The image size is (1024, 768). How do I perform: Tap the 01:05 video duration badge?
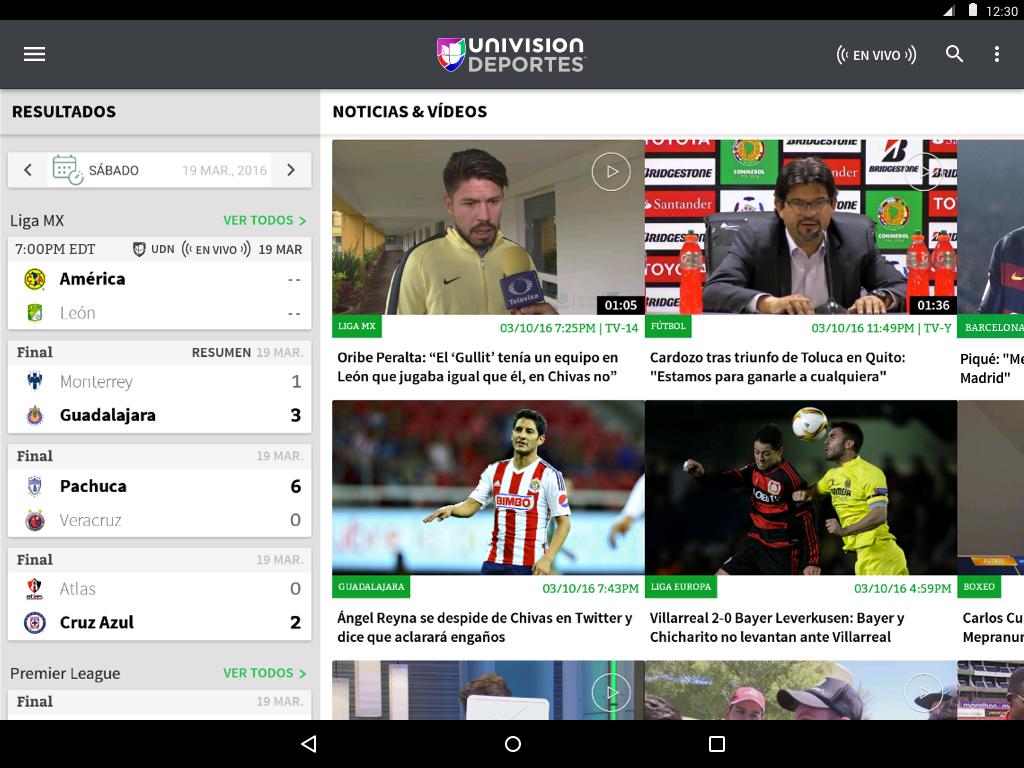point(620,305)
